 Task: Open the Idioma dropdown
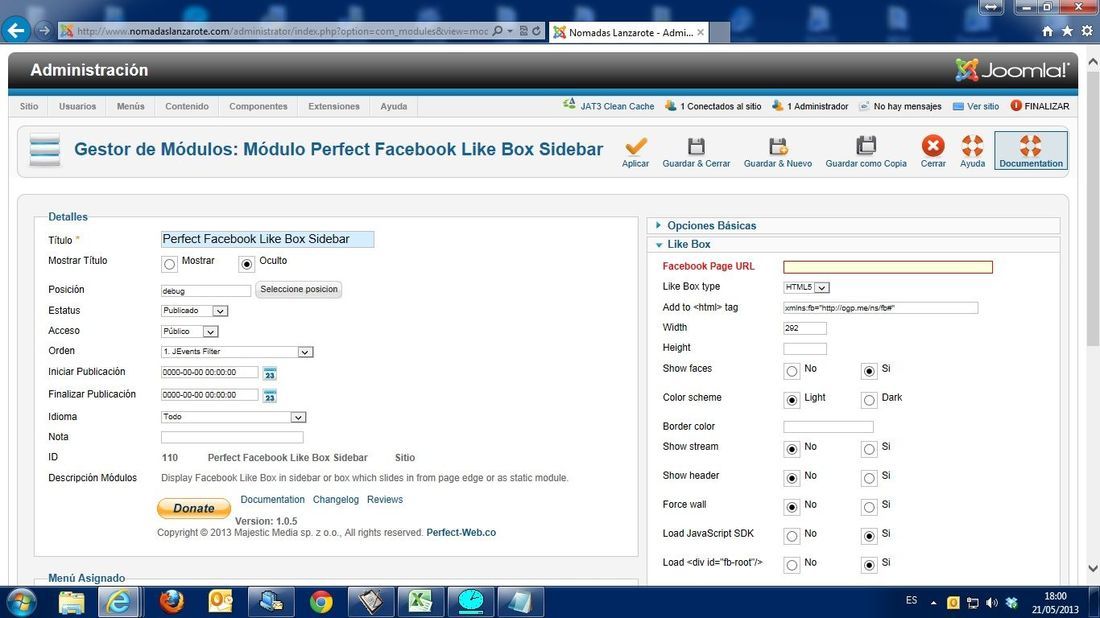(x=234, y=417)
